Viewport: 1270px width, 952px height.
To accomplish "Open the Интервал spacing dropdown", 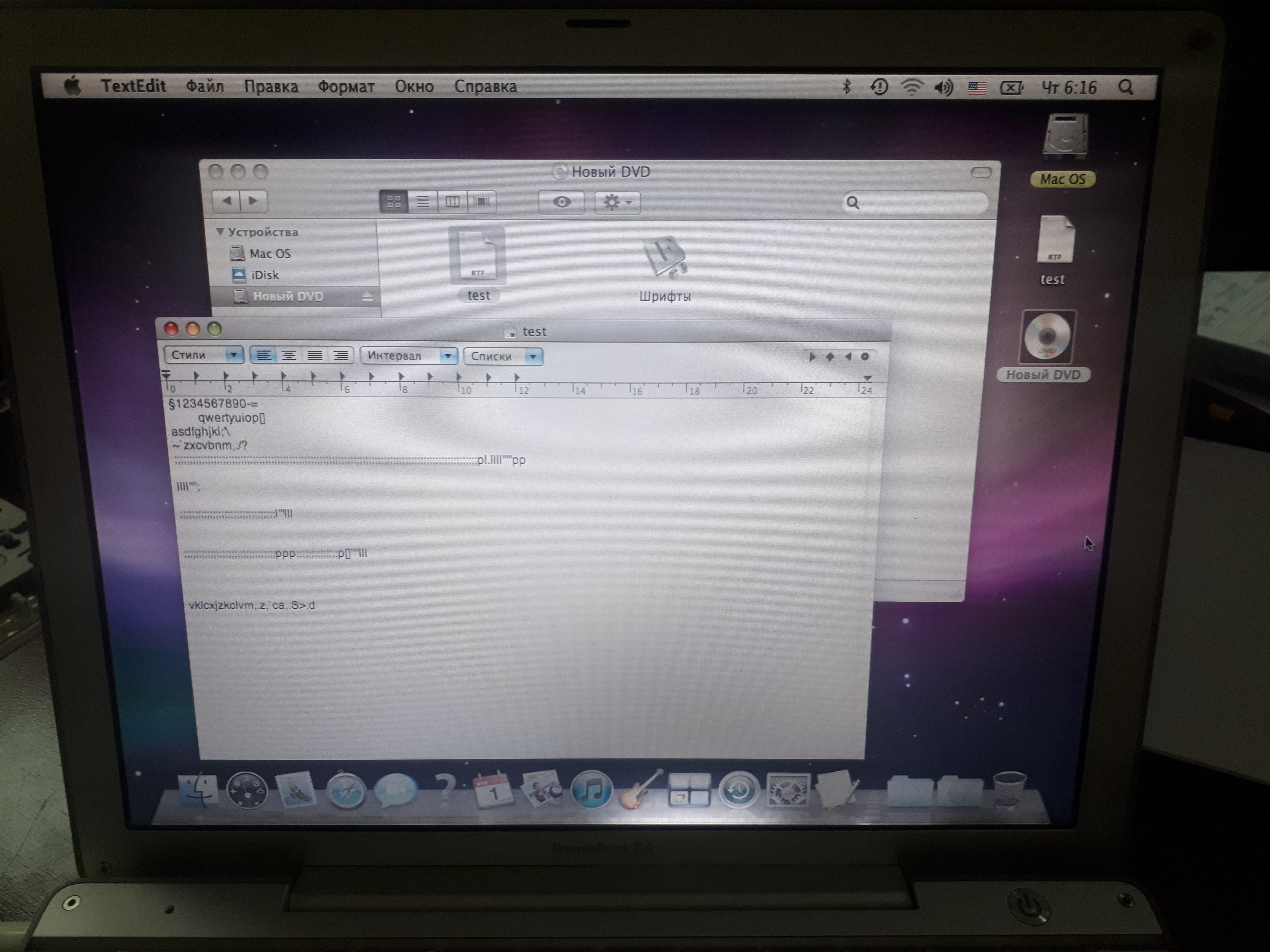I will coord(408,356).
